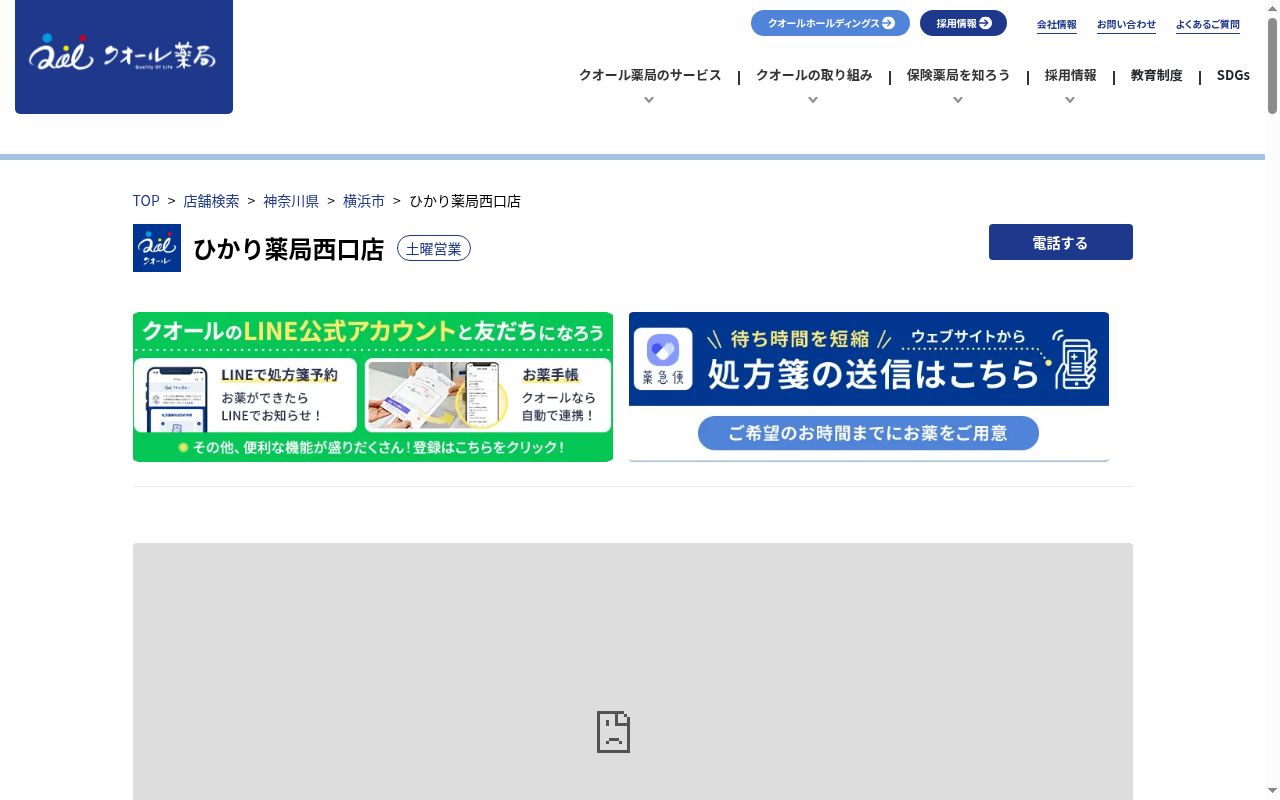Go to 横浜市 in the breadcrumb

point(364,201)
